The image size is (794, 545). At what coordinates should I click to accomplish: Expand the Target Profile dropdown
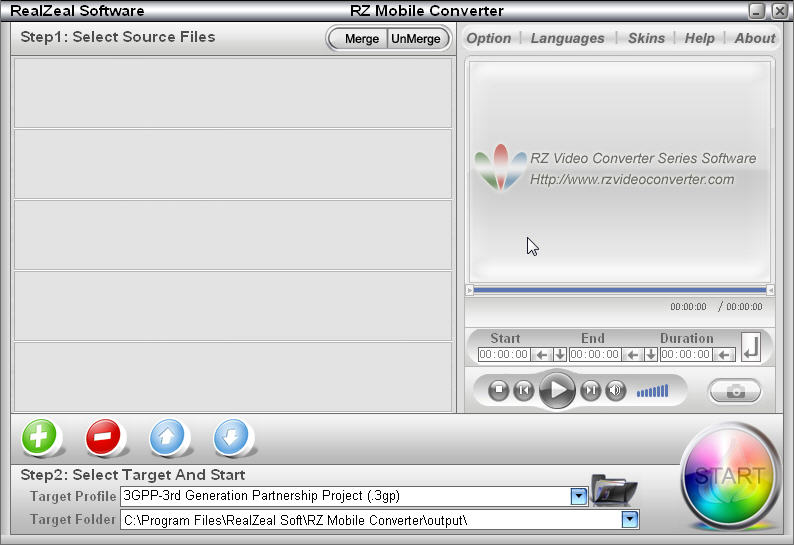pos(578,496)
